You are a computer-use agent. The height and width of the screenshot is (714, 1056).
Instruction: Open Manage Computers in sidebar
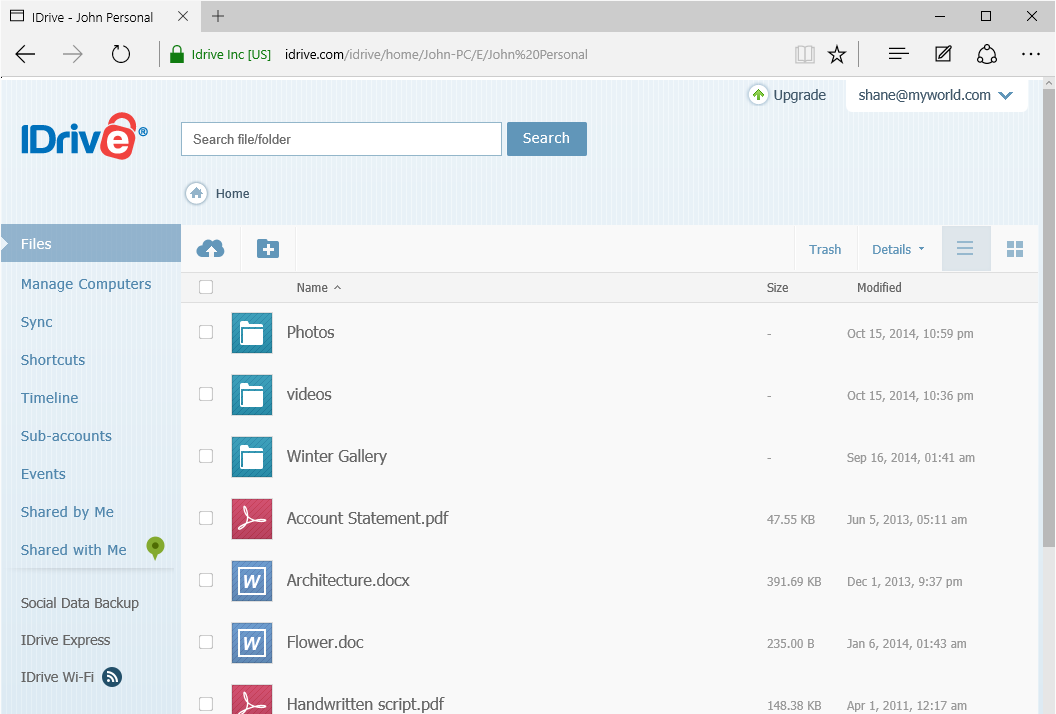pyautogui.click(x=86, y=284)
